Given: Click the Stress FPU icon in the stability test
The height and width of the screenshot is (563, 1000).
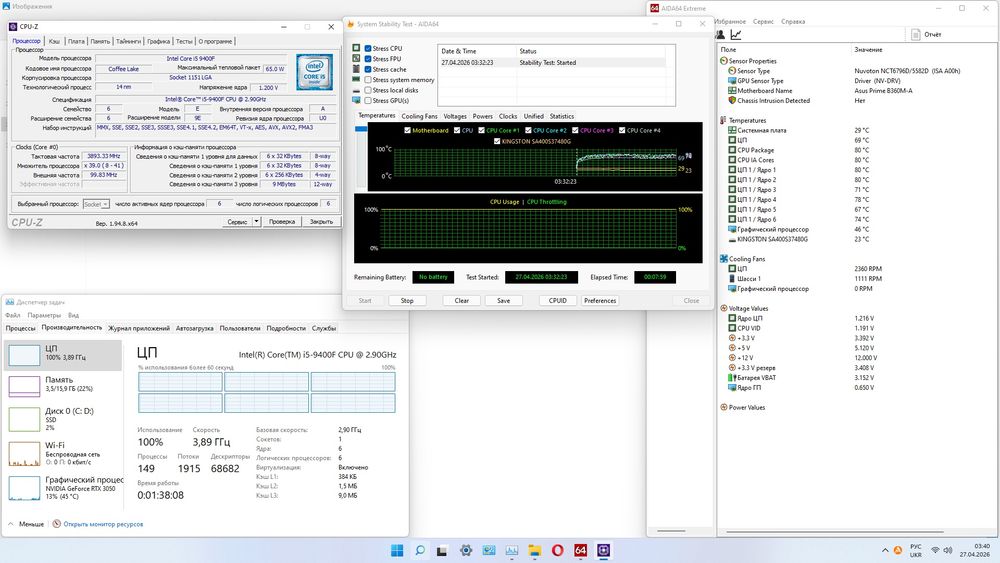Looking at the screenshot, I should point(357,58).
